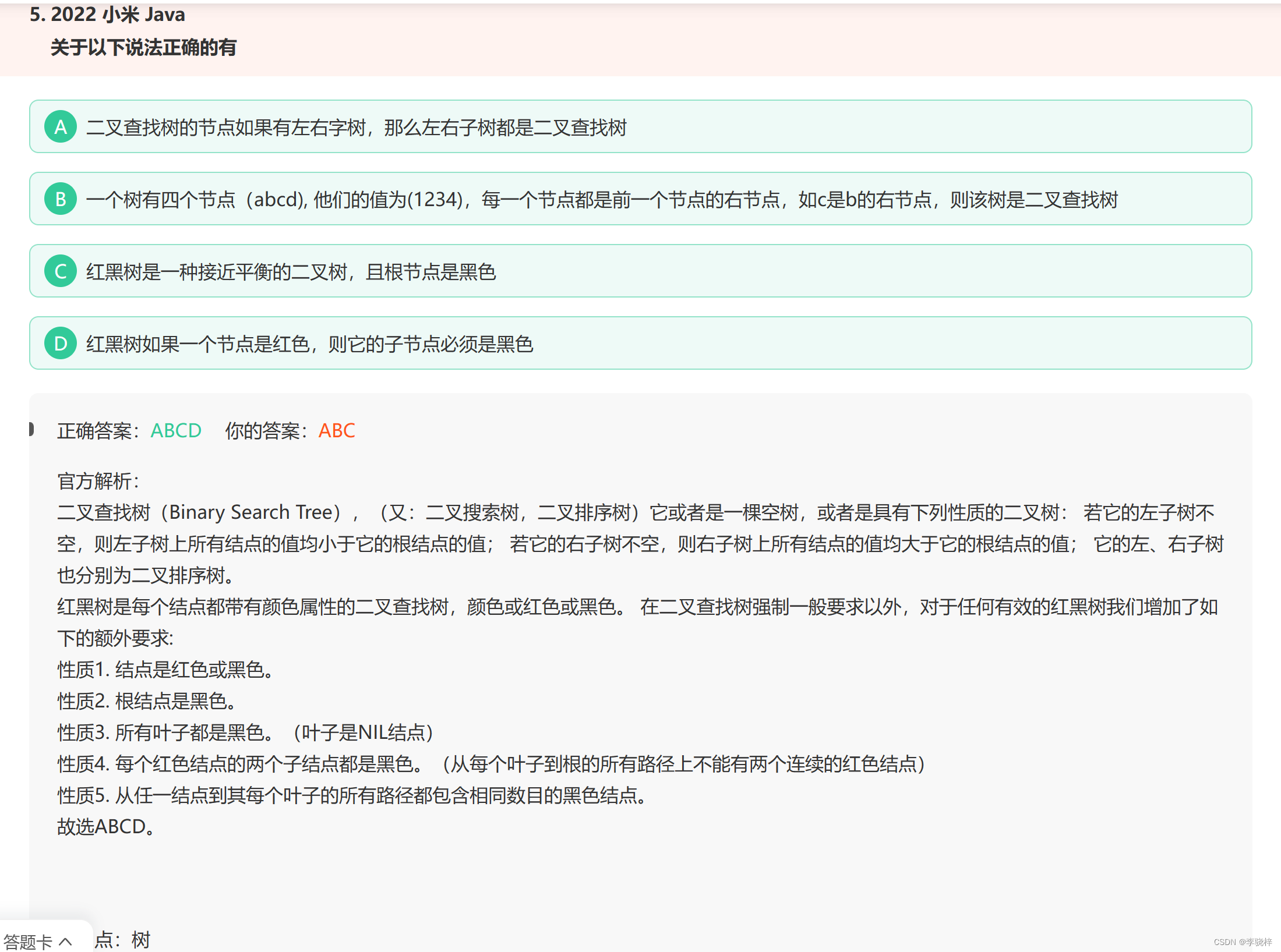Click the line 故选ABCD in explanation
Image resolution: width=1281 pixels, height=952 pixels.
[105, 826]
